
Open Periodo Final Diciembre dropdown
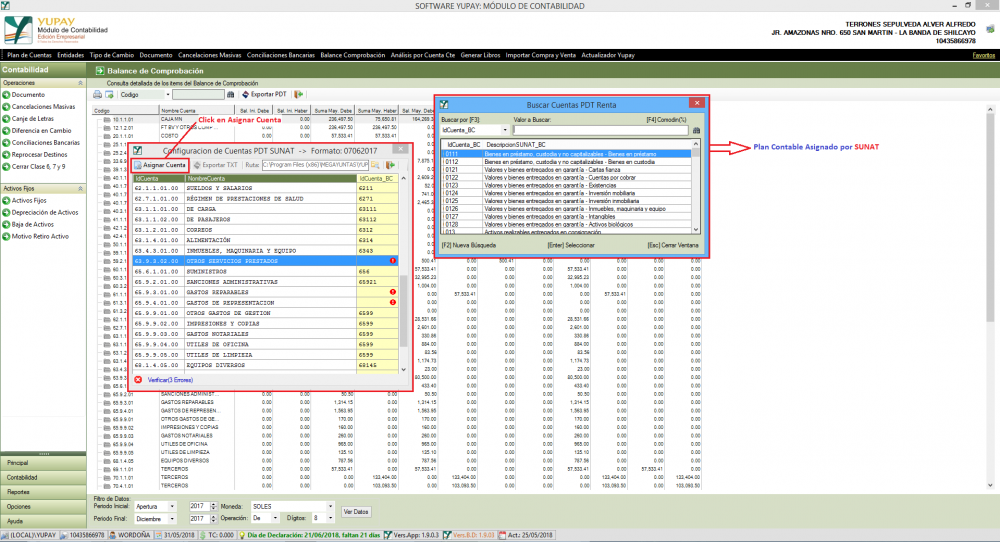(172, 518)
